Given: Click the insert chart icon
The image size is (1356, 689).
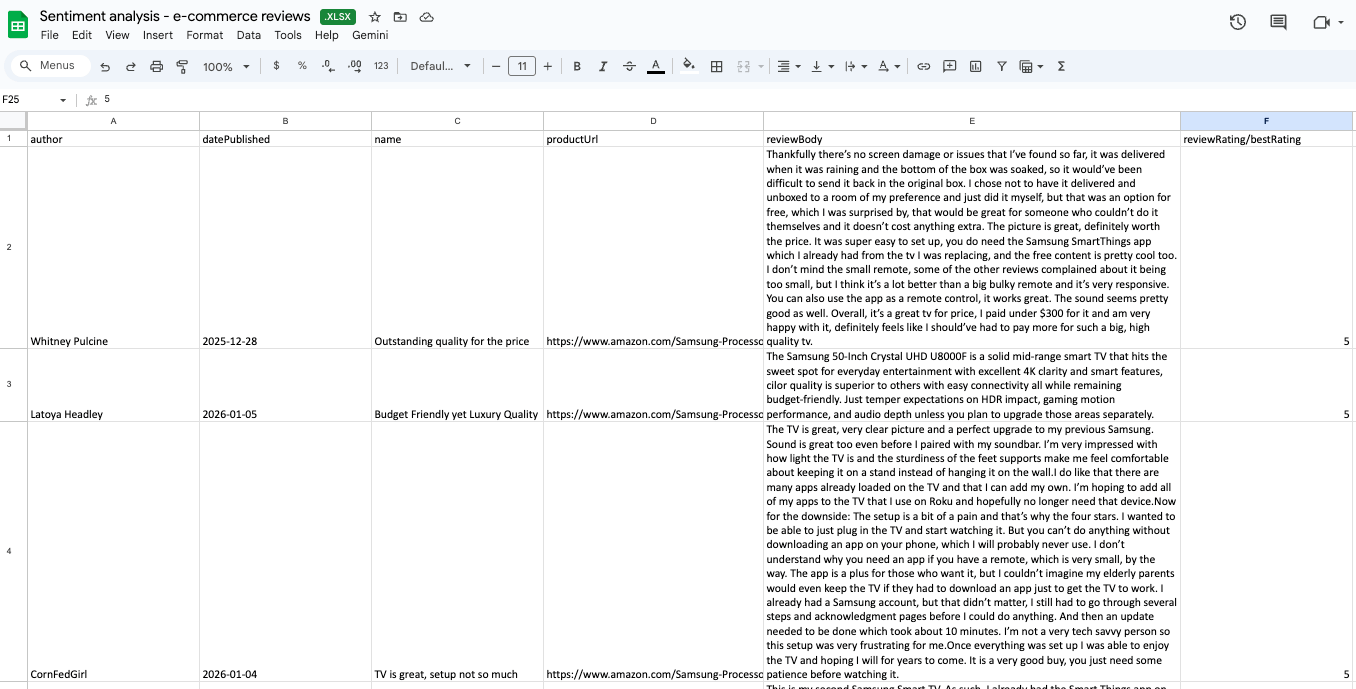Looking at the screenshot, I should [x=975, y=66].
